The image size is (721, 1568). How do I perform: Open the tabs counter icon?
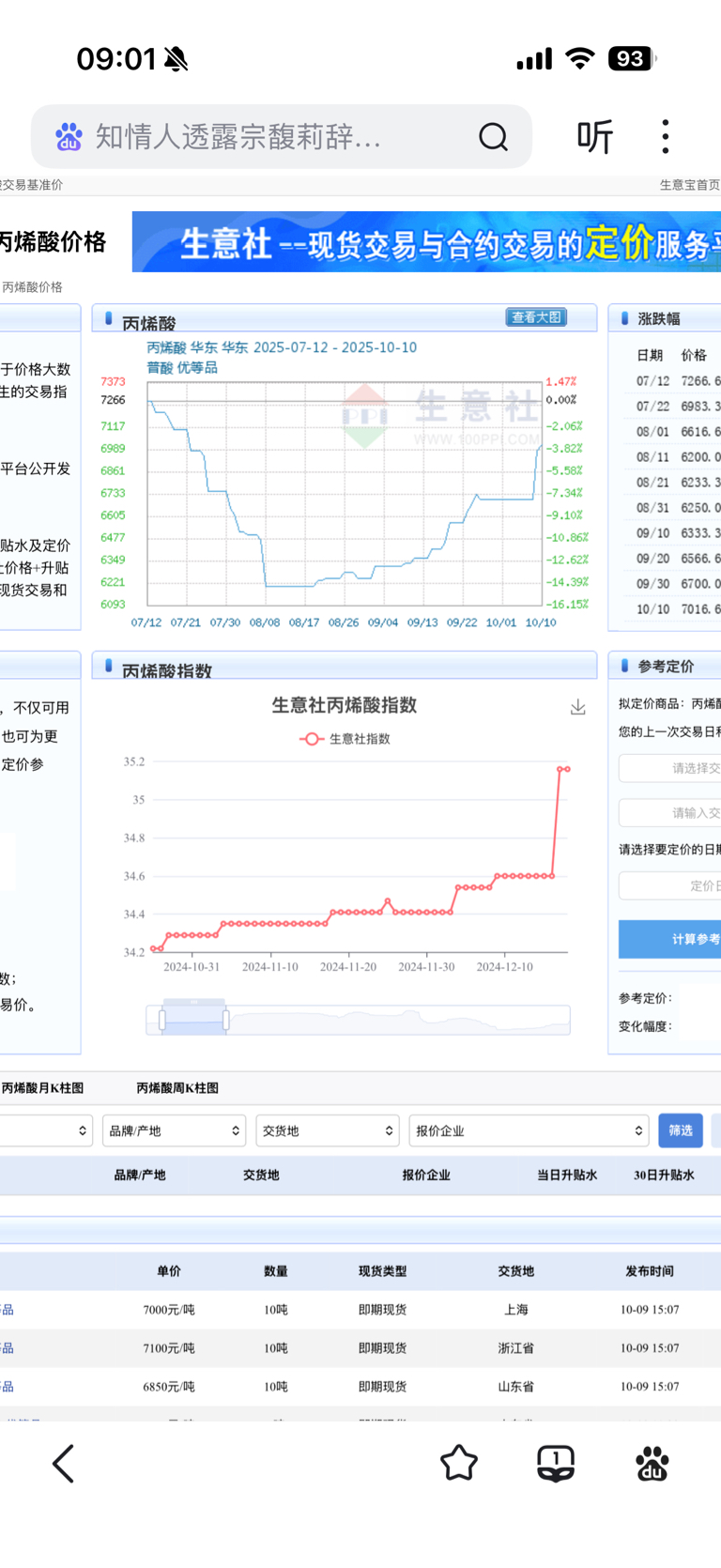556,1463
